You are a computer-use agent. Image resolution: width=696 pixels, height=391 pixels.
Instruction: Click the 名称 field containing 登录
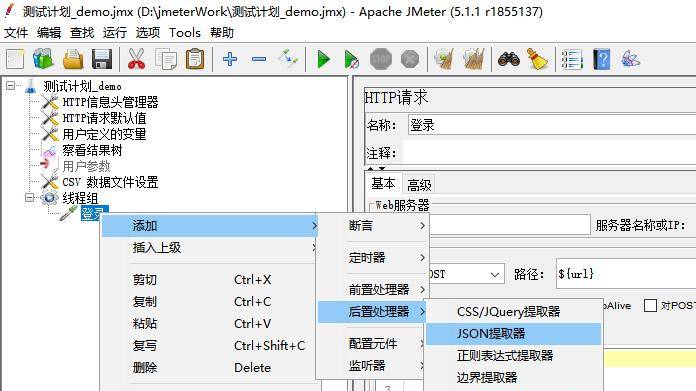(552, 125)
